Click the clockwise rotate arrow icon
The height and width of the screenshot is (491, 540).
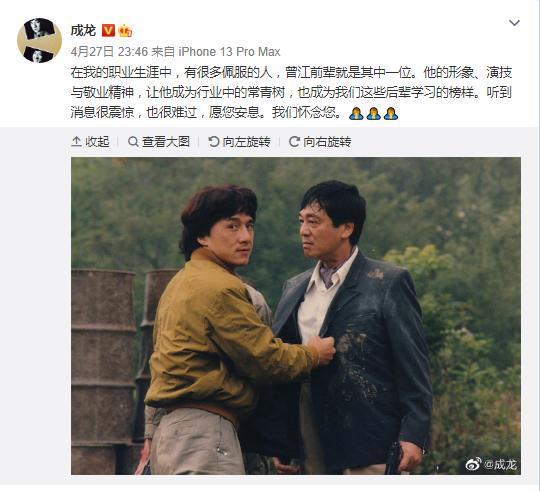click(x=294, y=142)
